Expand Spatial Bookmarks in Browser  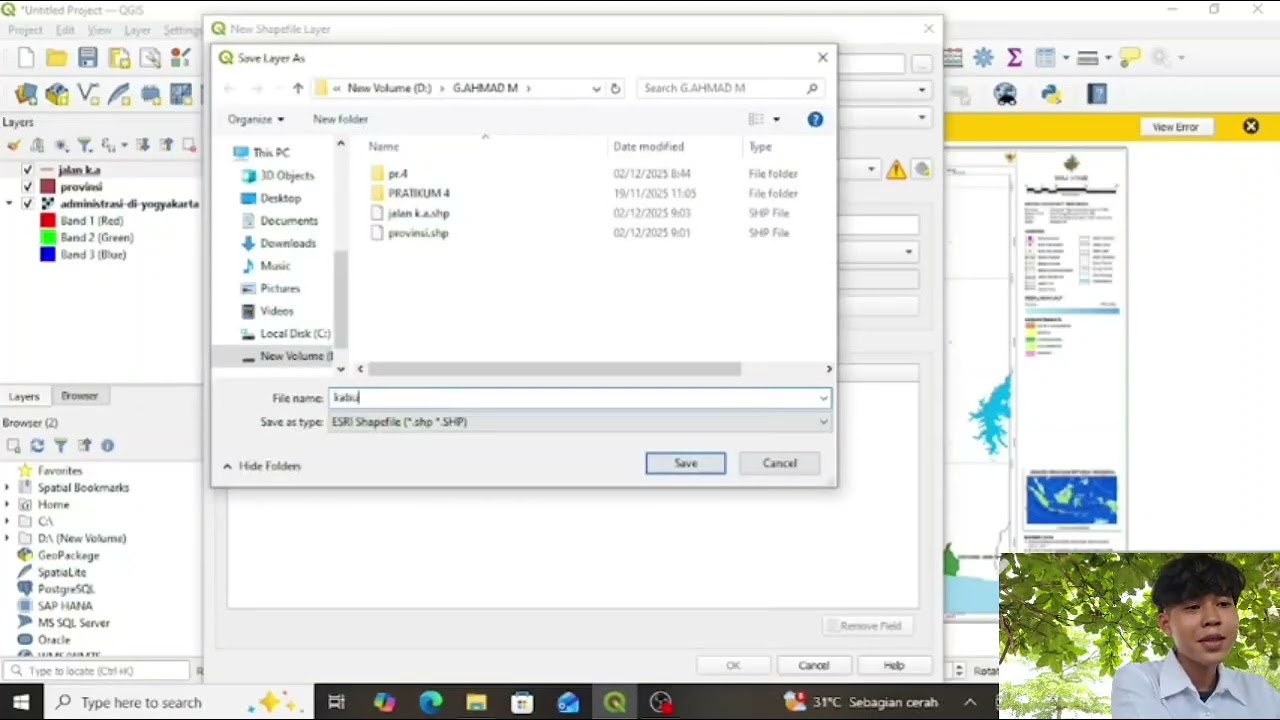pos(8,487)
